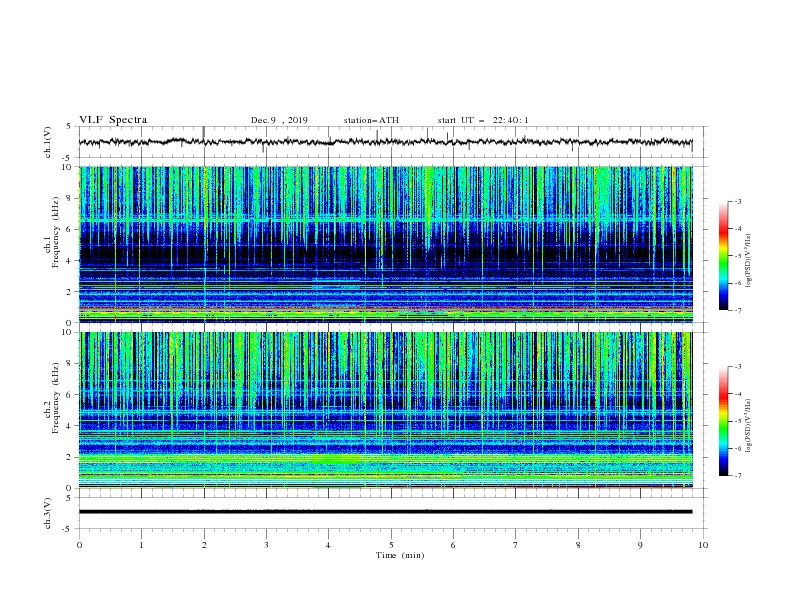Click ch.2 color bar 'log(PSD)(V²/Hz)' label

coord(749,426)
